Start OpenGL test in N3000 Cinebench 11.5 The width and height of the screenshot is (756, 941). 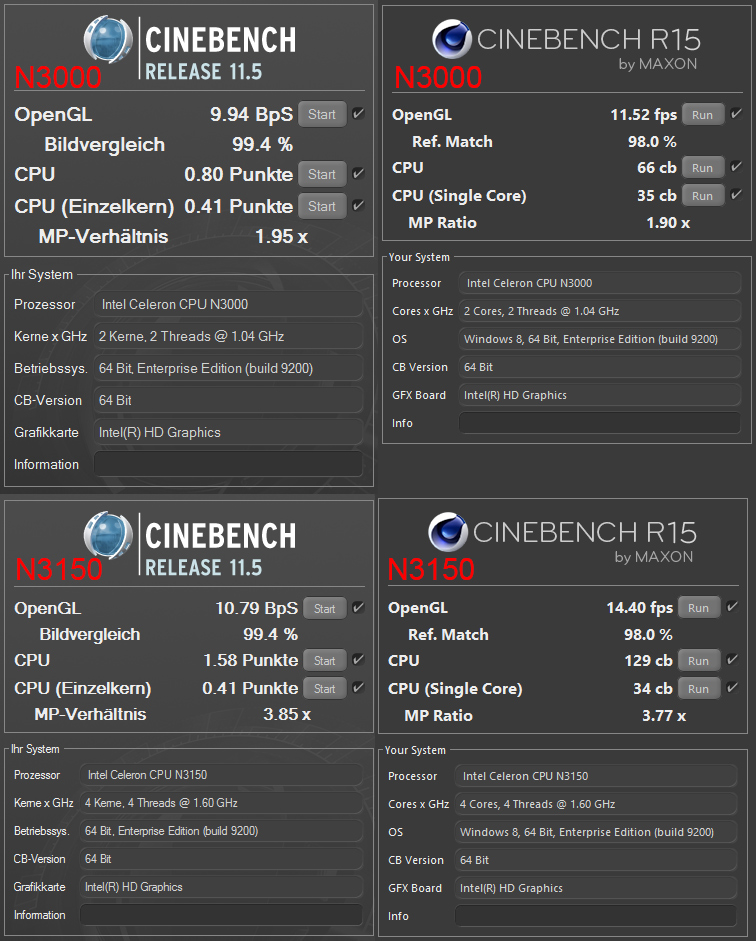coord(322,114)
